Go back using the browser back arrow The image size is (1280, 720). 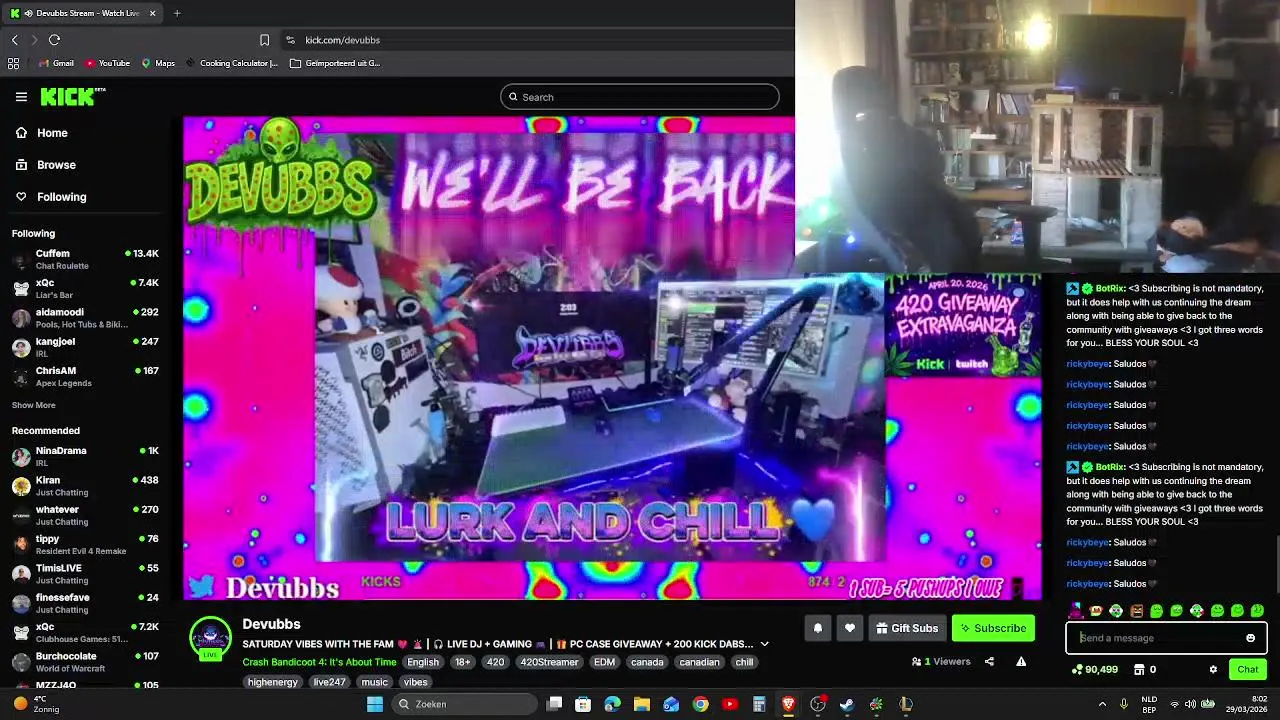pyautogui.click(x=14, y=40)
